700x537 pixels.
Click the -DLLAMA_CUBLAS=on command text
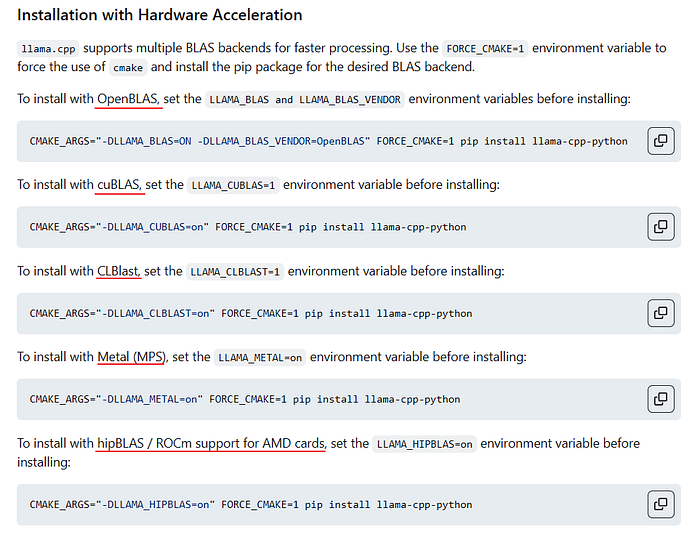tap(153, 227)
